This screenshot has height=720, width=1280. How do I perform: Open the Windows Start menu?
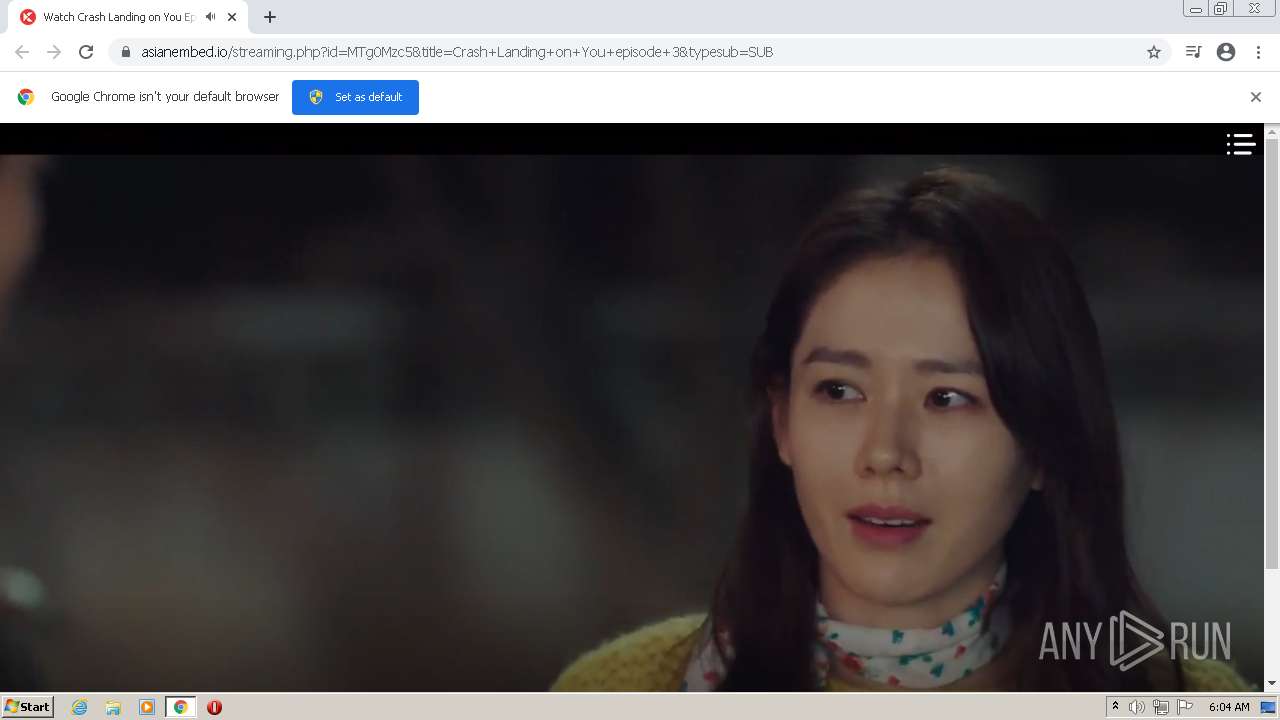click(27, 707)
